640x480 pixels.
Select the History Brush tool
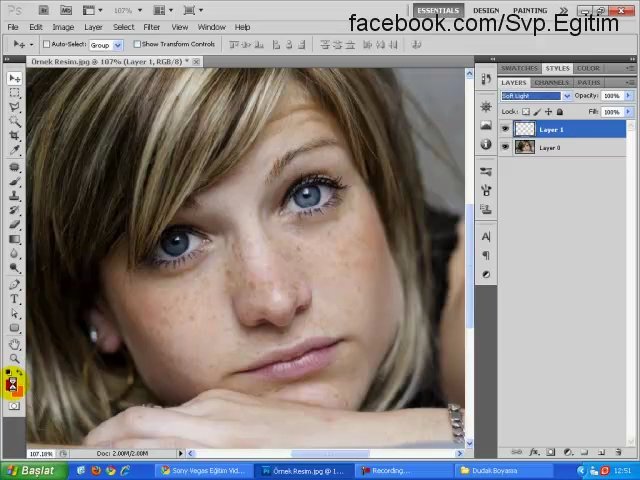[x=15, y=210]
